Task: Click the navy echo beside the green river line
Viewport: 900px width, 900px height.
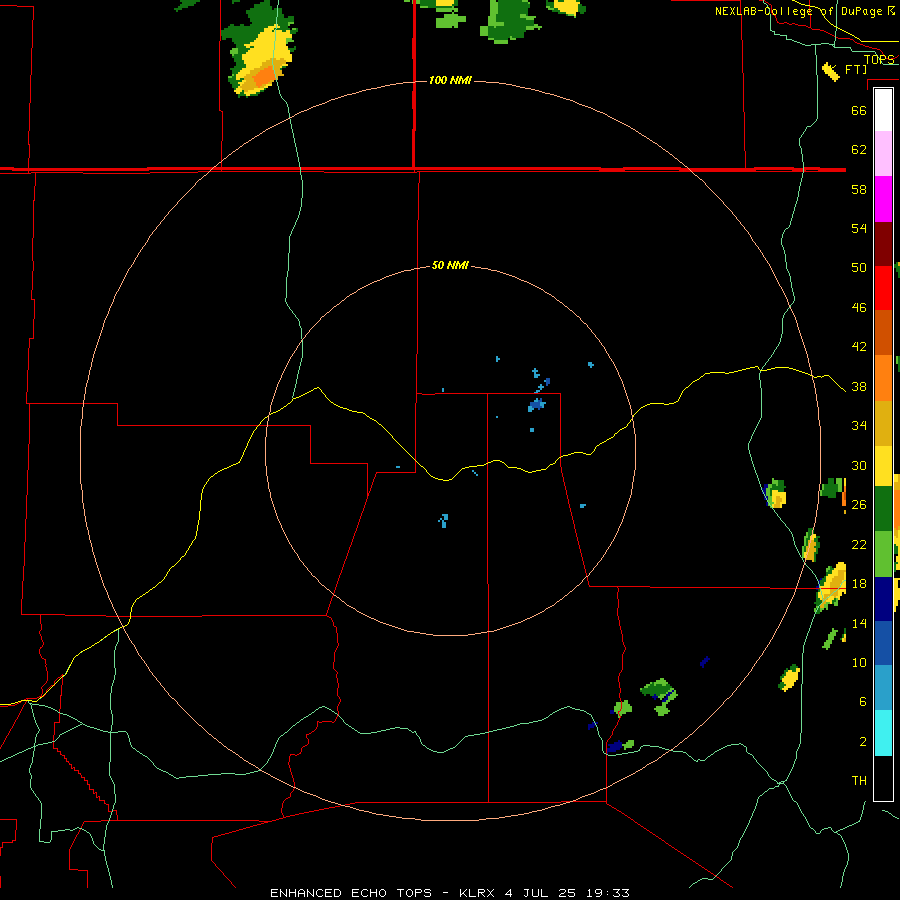Action: coord(614,747)
